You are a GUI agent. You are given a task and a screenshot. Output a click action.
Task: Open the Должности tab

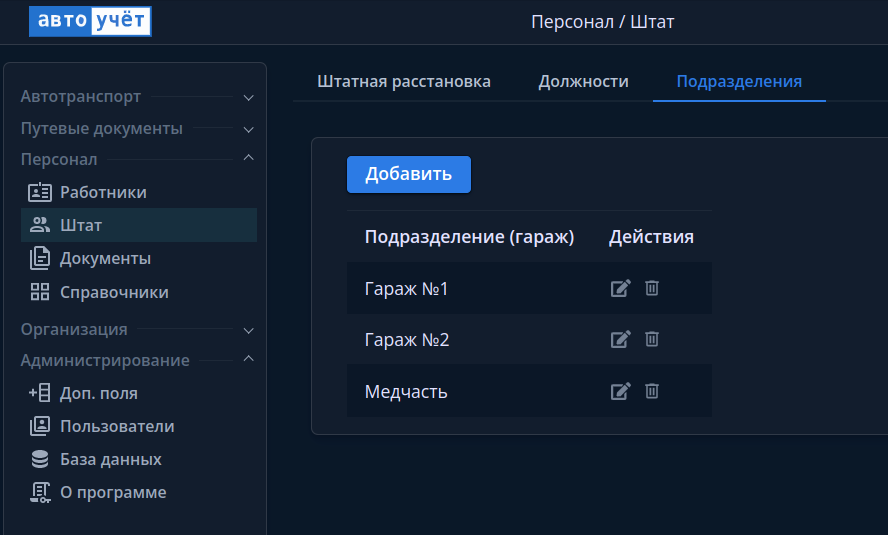(583, 82)
